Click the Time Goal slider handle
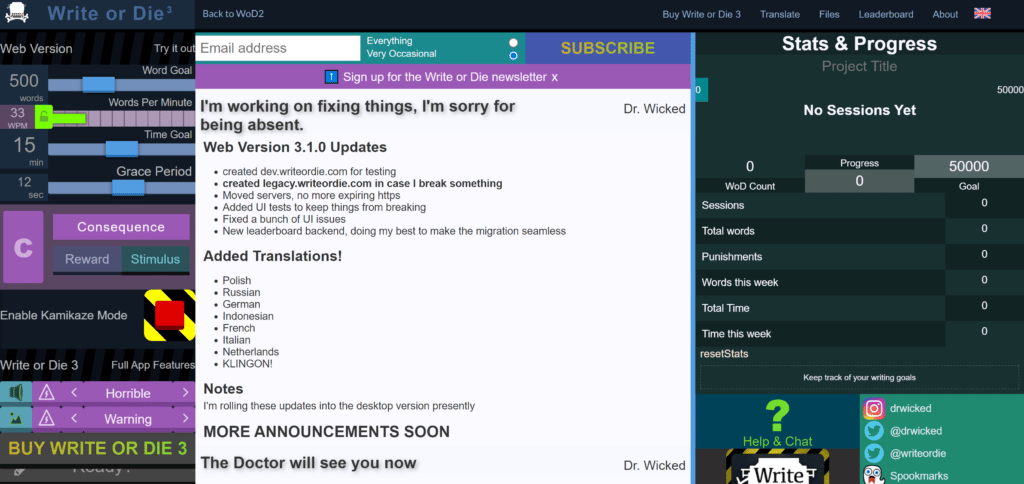Image resolution: width=1024 pixels, height=484 pixels. 121,149
